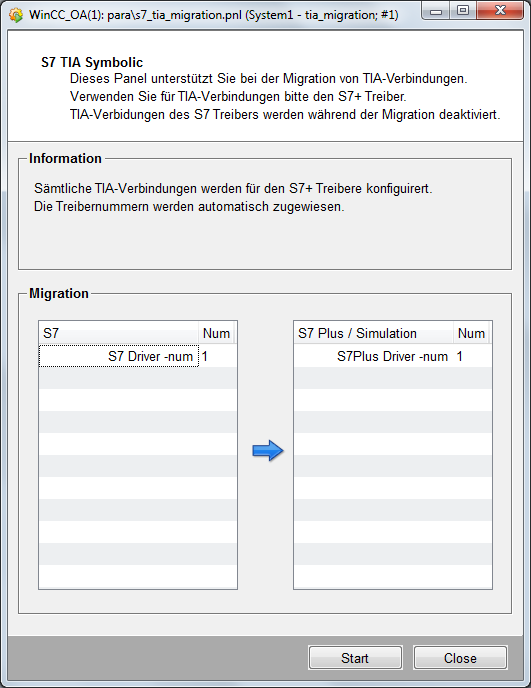531x688 pixels.
Task: Close the migration panel via Close button
Action: click(x=460, y=658)
